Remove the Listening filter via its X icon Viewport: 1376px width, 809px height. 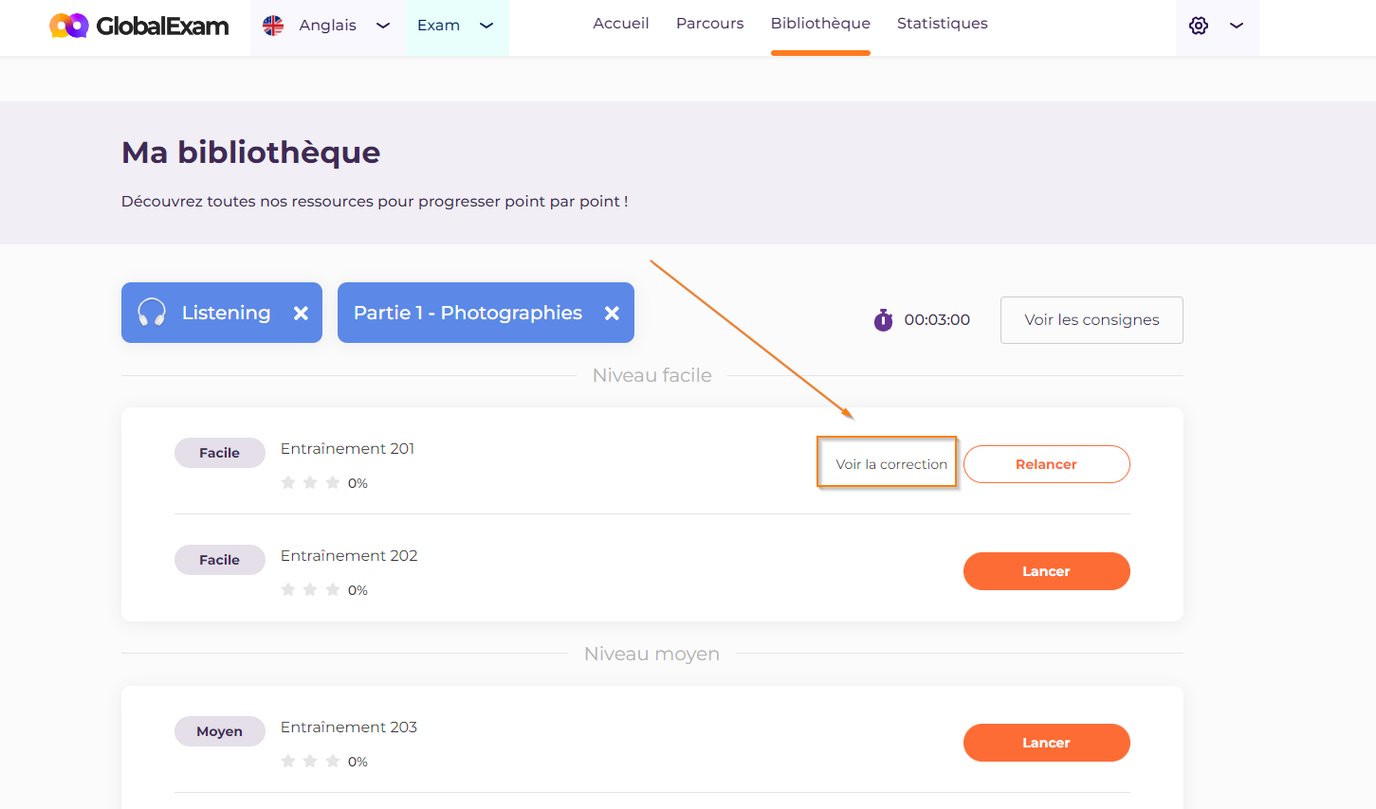point(302,312)
